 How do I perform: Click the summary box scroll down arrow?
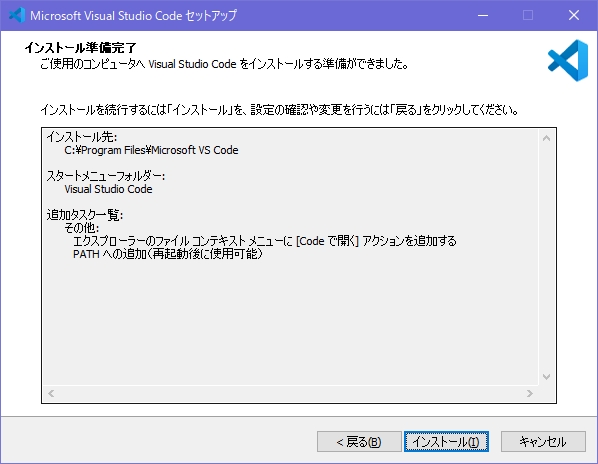tap(546, 377)
